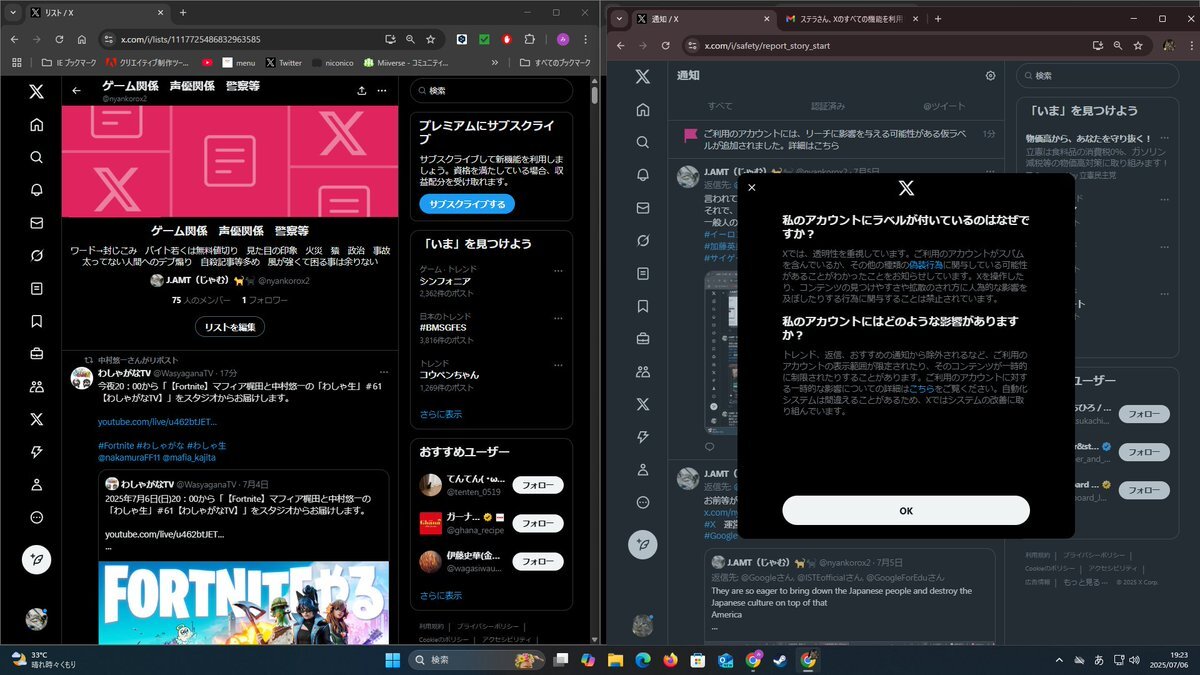Open the tab search dropdown in left window
The image size is (1200, 675).
pyautogui.click(x=15, y=13)
